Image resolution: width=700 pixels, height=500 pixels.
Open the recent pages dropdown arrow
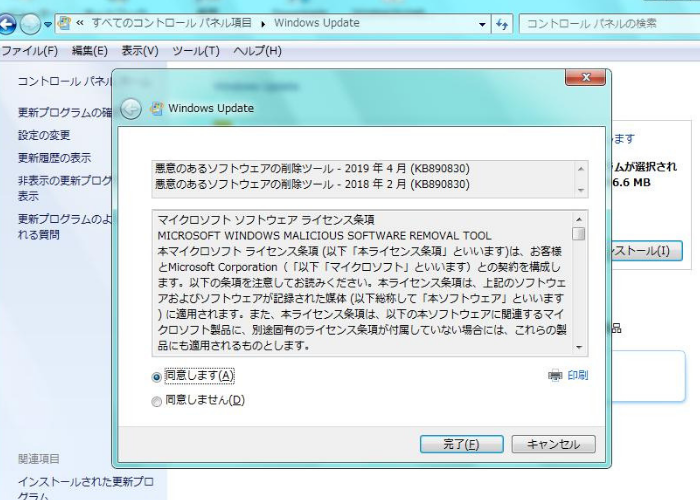point(48,25)
